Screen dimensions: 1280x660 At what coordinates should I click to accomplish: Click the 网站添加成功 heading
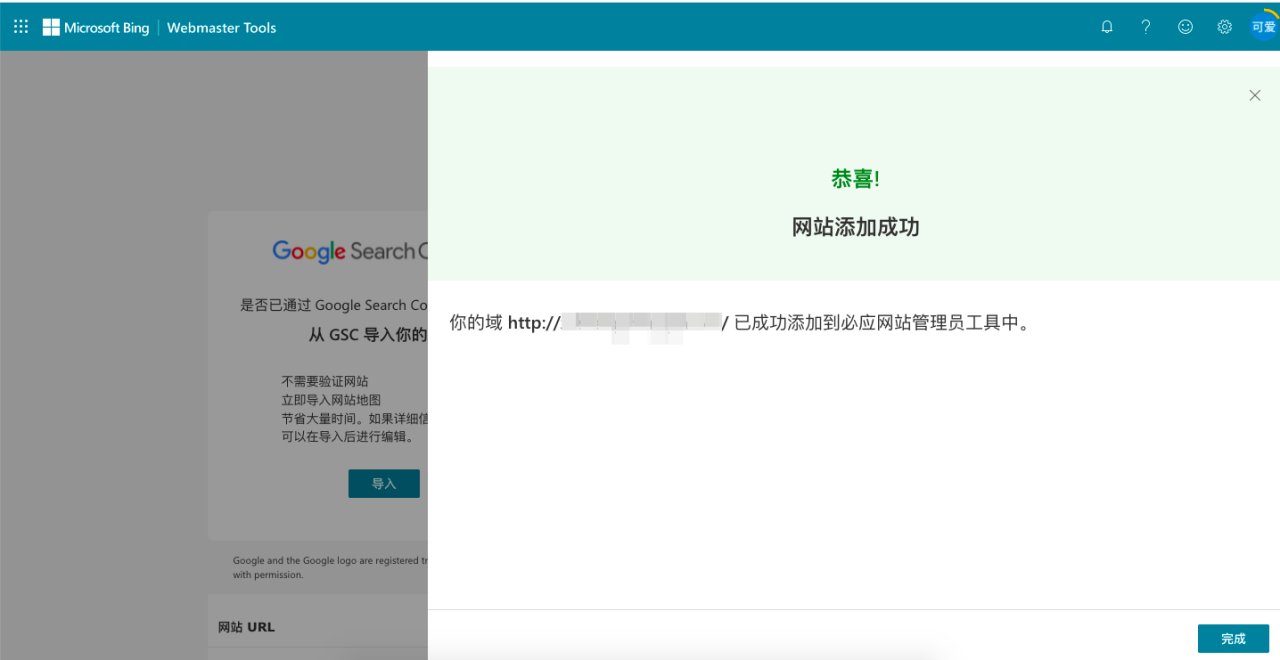pyautogui.click(x=855, y=227)
